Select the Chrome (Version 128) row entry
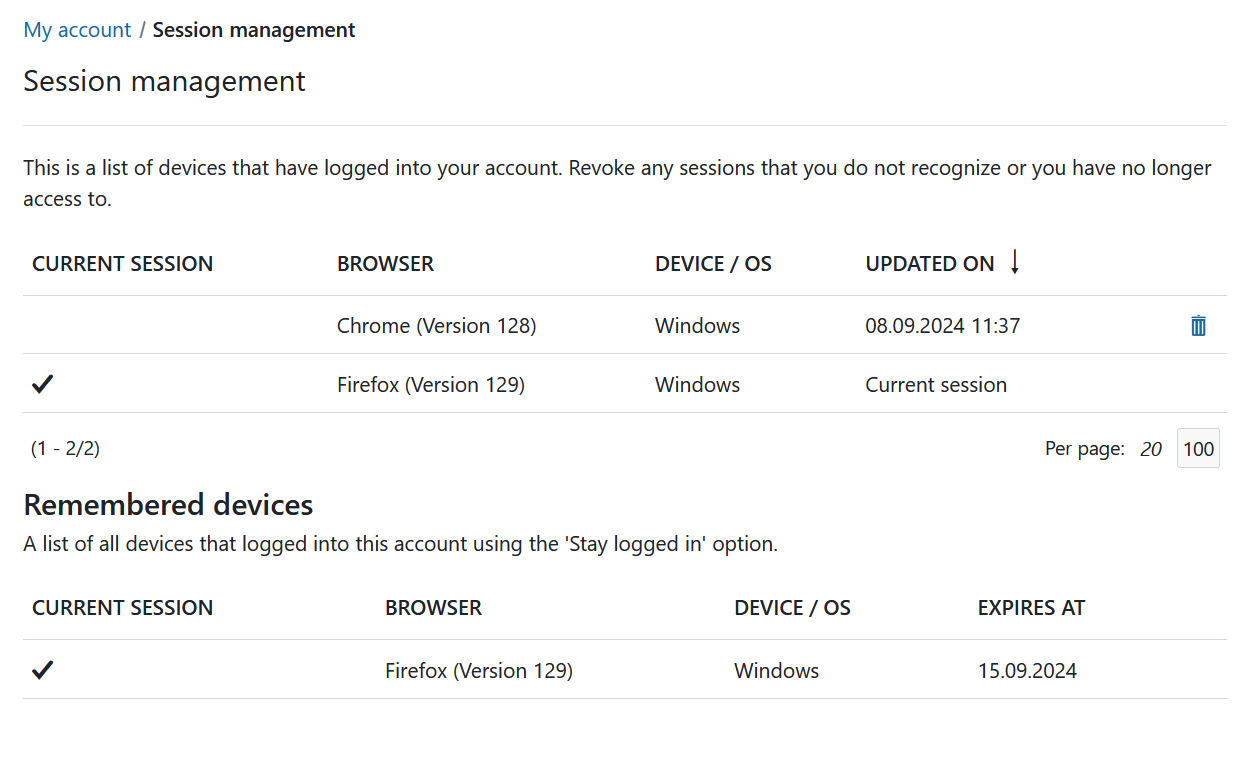This screenshot has width=1251, height=766. pyautogui.click(x=436, y=326)
